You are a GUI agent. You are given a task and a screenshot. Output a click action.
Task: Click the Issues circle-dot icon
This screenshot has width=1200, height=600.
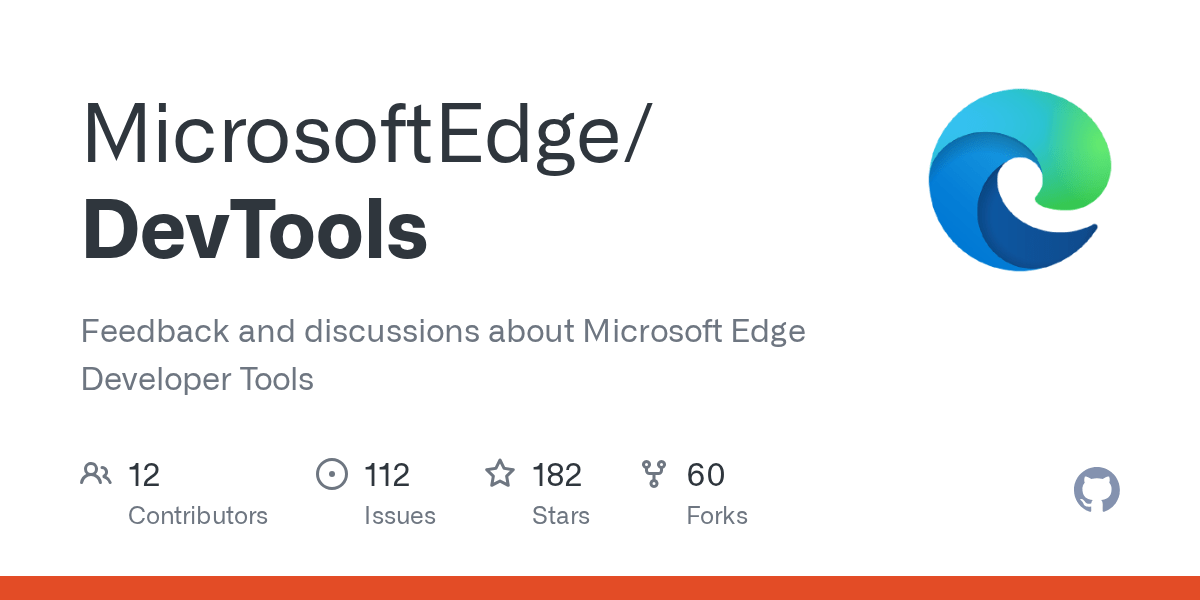click(331, 474)
